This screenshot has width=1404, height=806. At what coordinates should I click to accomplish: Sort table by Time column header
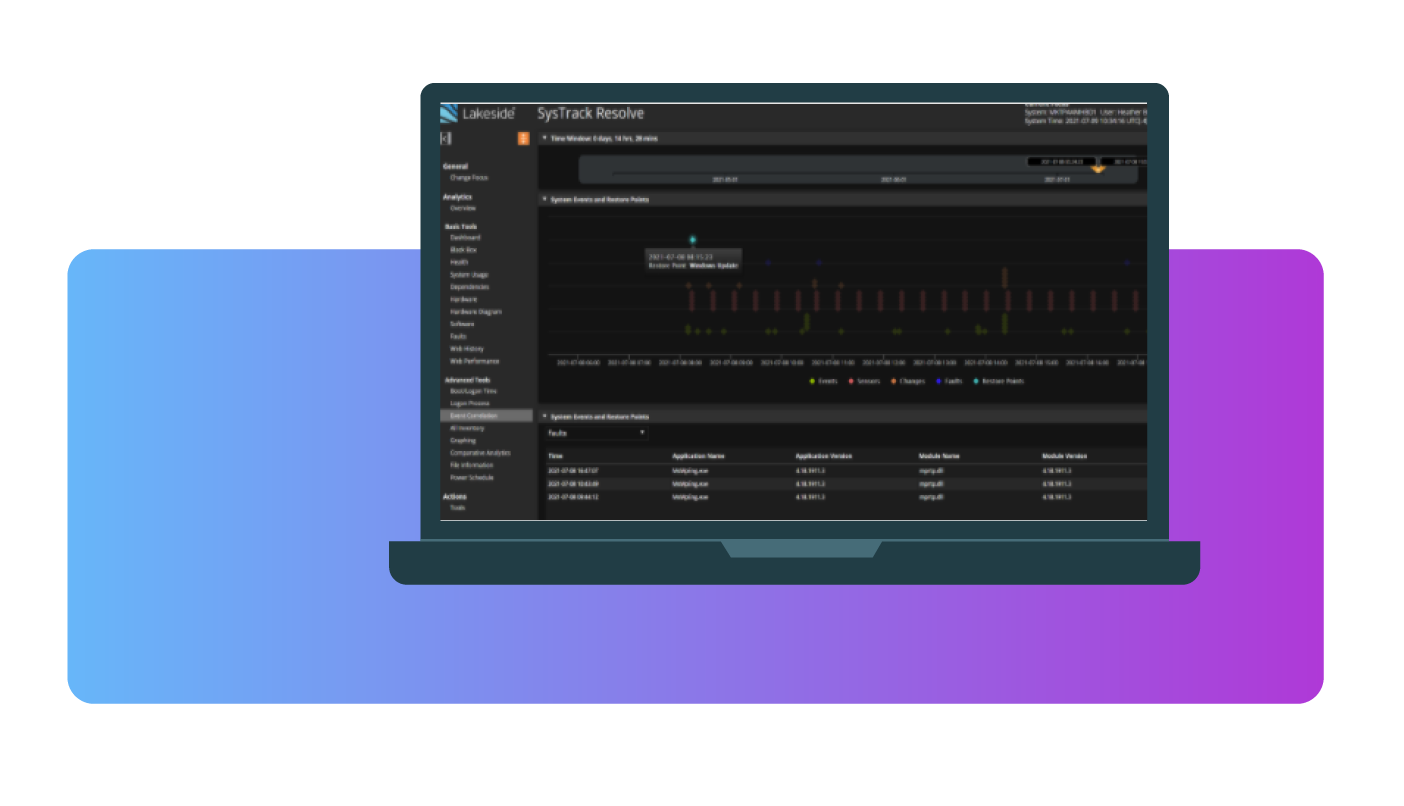pyautogui.click(x=556, y=456)
